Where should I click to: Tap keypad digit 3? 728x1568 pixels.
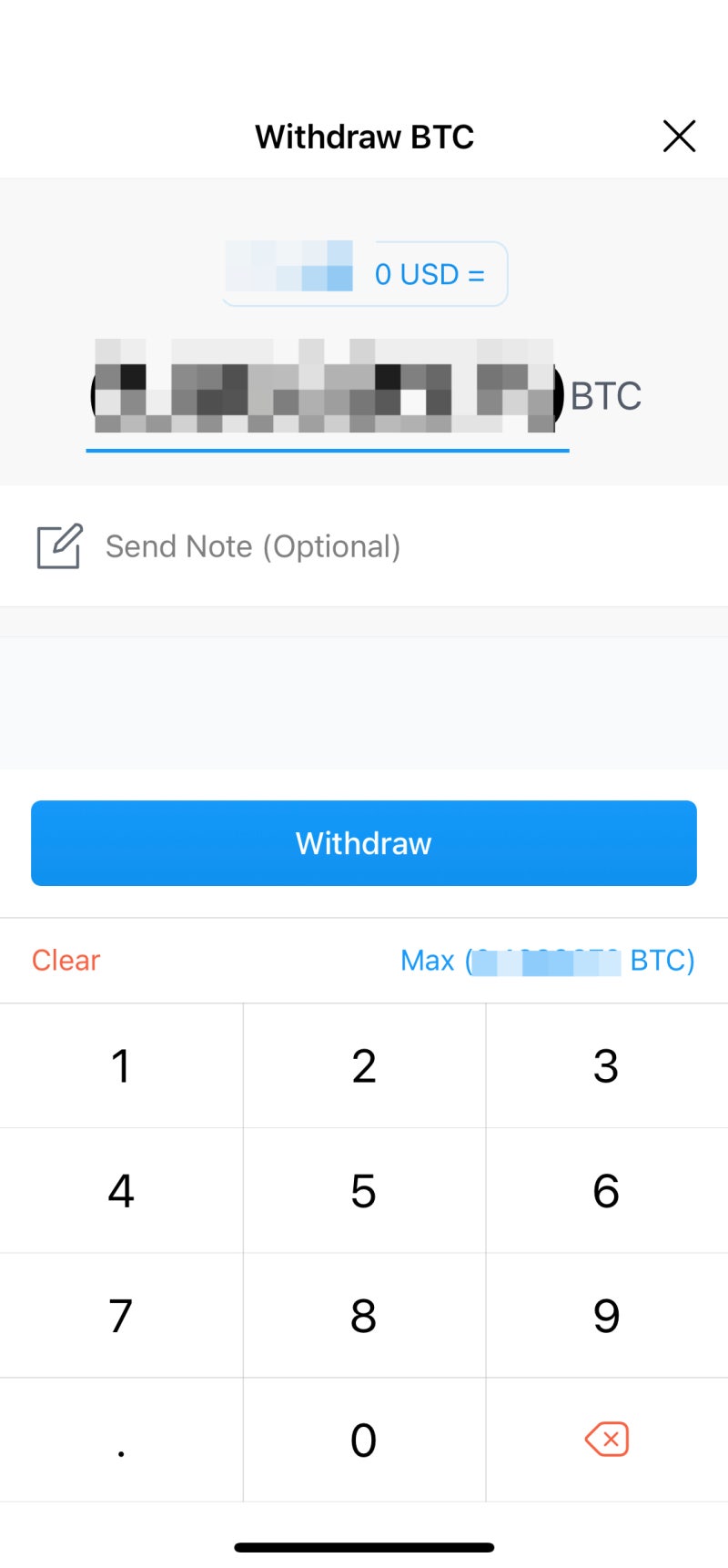pos(607,1065)
